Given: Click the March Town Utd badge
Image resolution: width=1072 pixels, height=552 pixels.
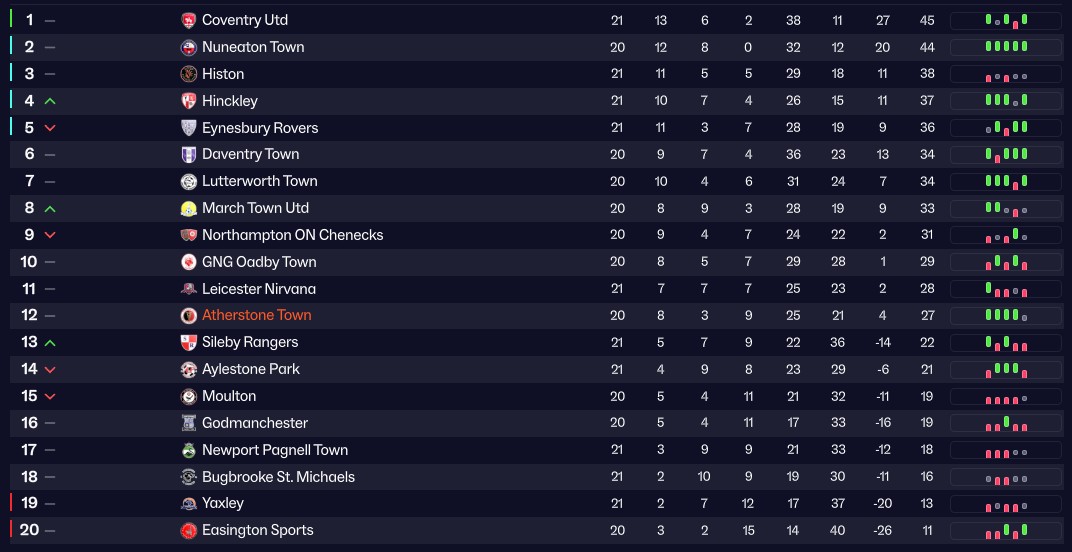Looking at the screenshot, I should click(189, 208).
